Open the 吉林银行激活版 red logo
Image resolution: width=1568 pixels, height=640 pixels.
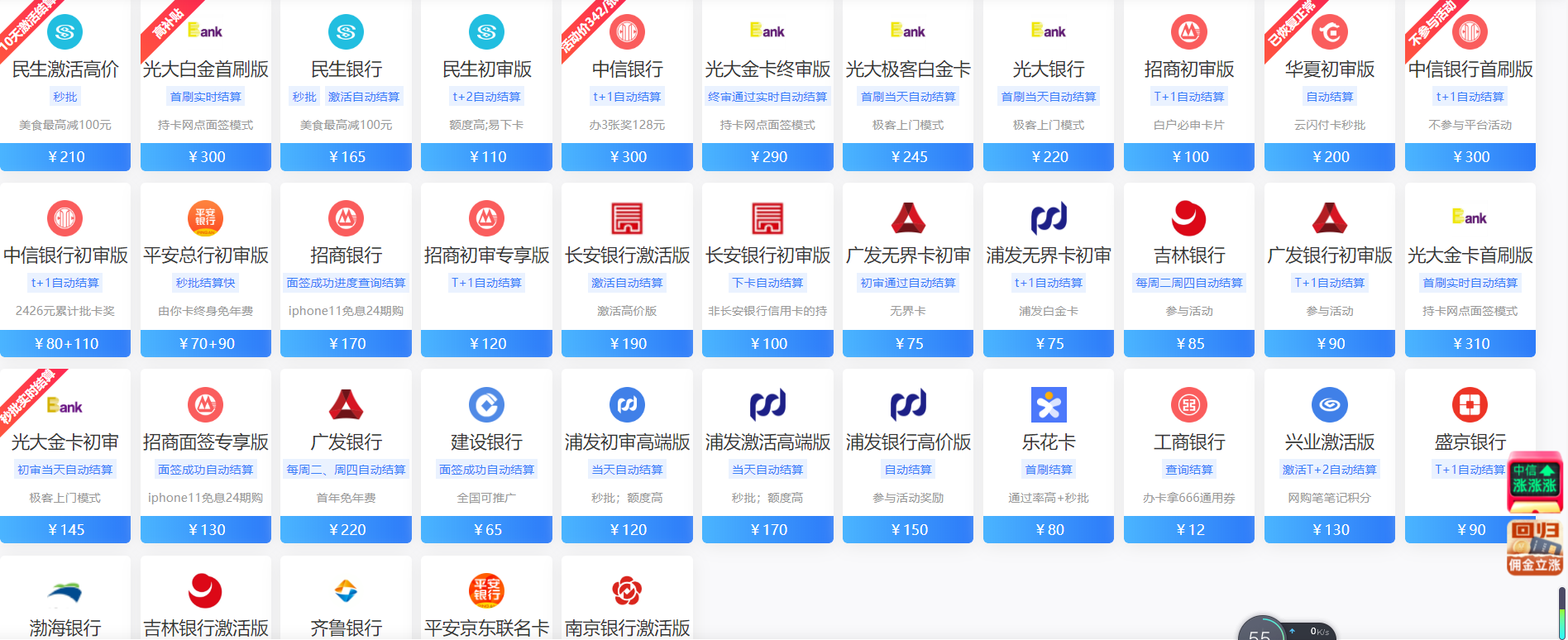pos(205,591)
